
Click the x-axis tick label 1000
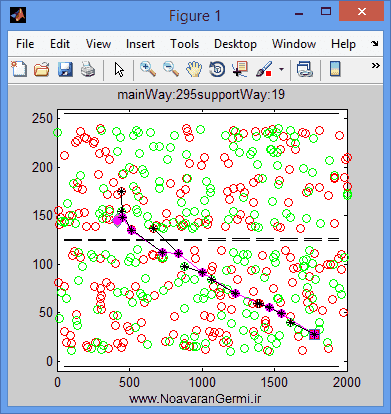(202, 382)
